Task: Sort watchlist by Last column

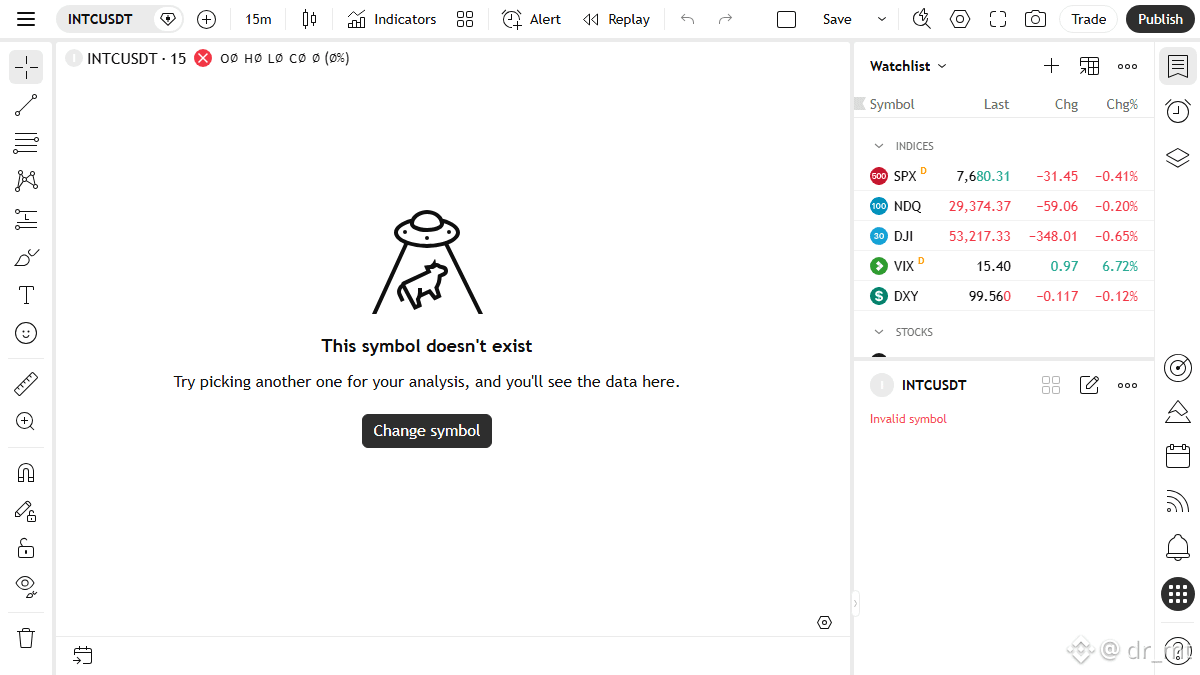Action: tap(996, 104)
